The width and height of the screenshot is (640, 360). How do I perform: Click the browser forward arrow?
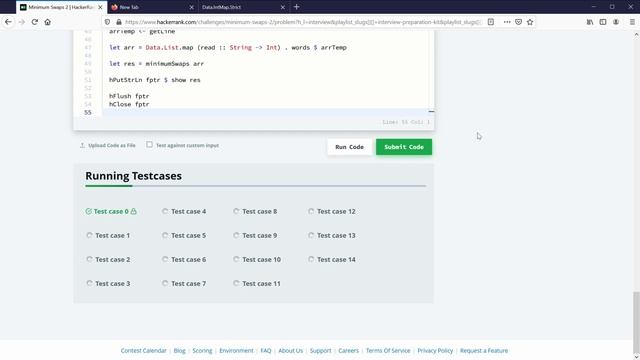(22, 22)
